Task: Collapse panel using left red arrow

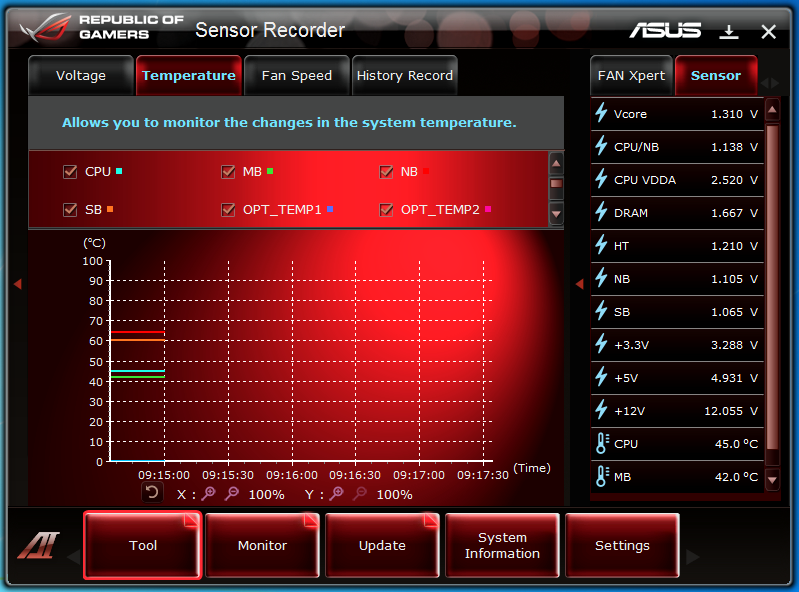Action: pyautogui.click(x=18, y=284)
